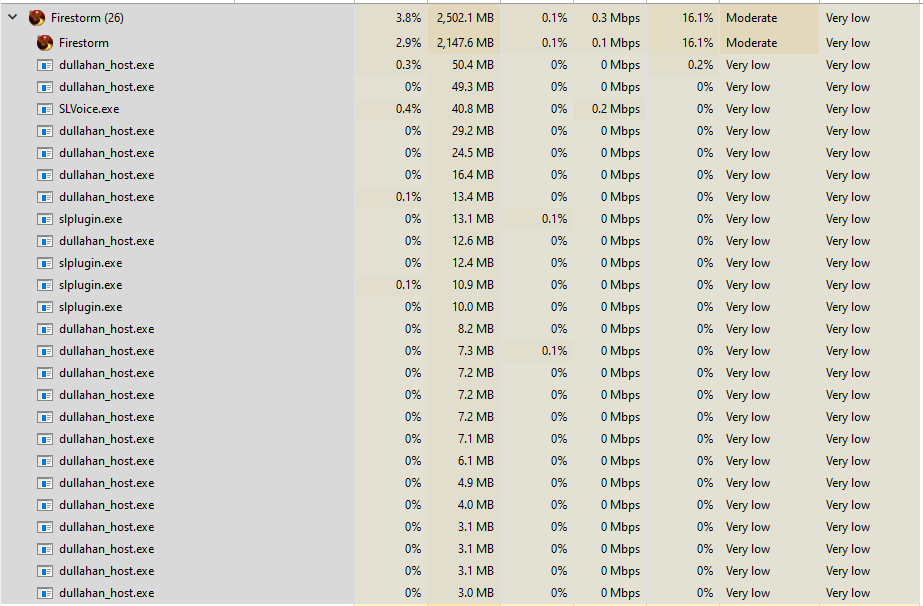Select dullahan_host.exe name with 8.2 MB memory
This screenshot has height=606, width=923.
(x=107, y=329)
